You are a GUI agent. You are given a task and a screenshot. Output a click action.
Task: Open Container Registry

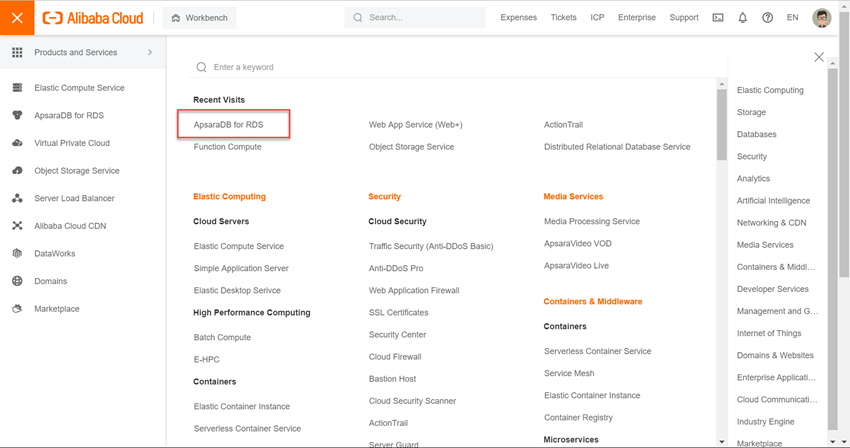(x=578, y=418)
